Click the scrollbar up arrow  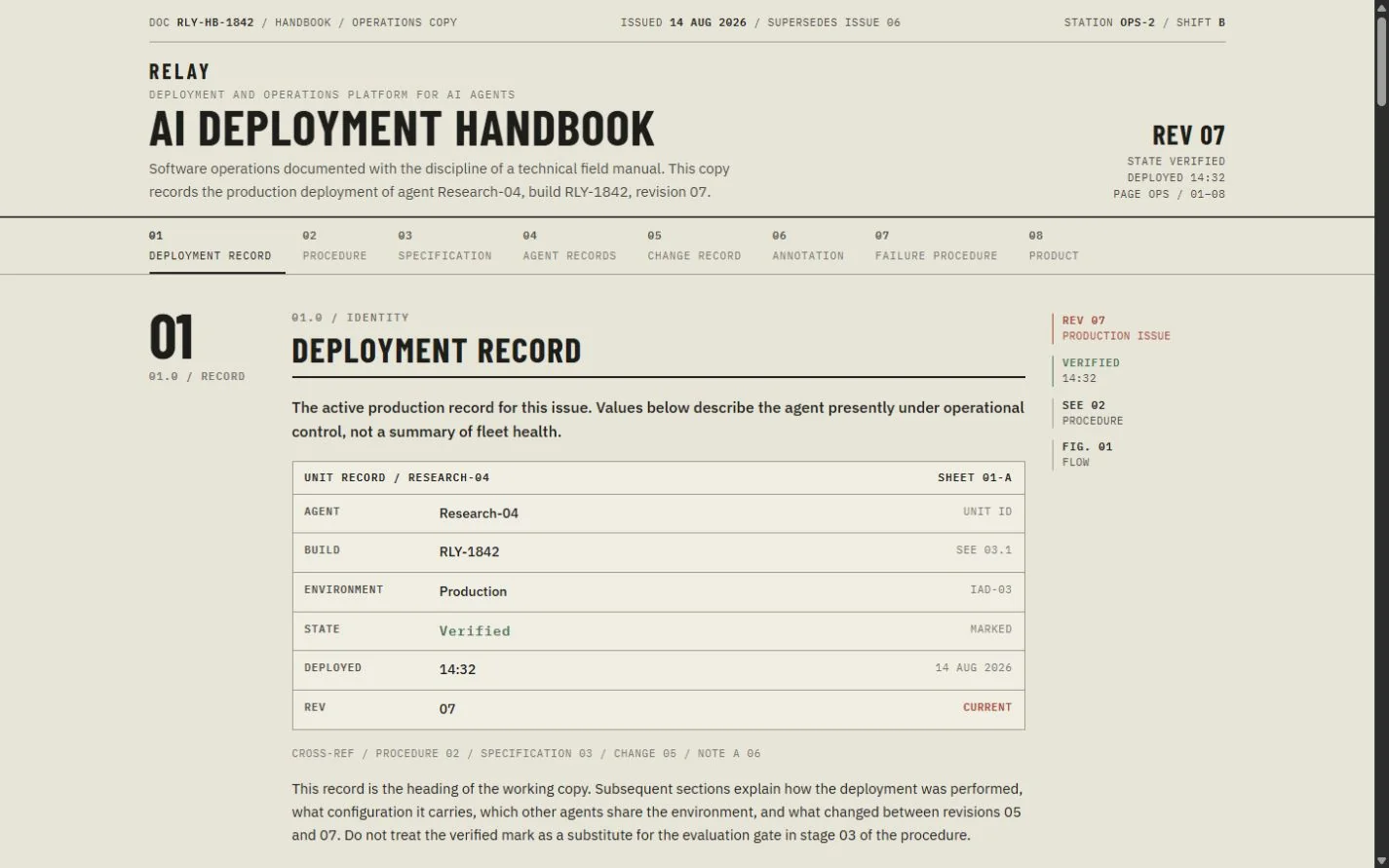pos(1381,7)
